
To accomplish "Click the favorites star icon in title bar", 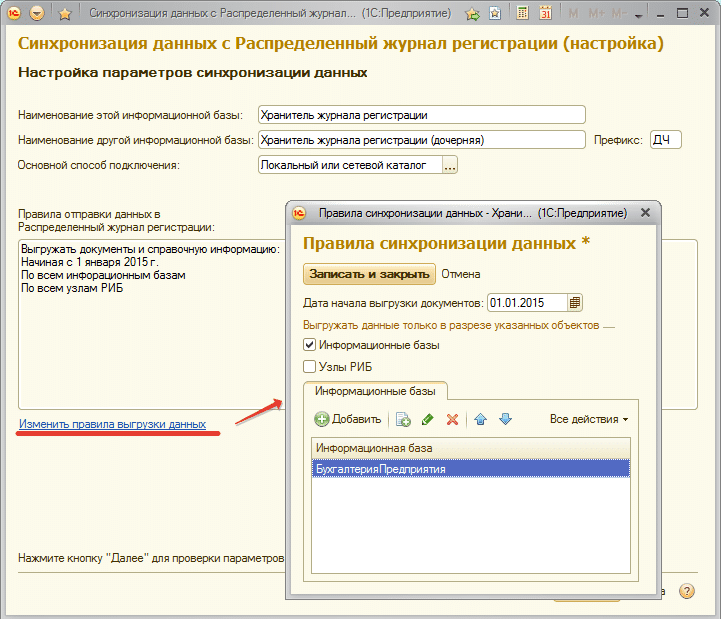I will [x=65, y=14].
